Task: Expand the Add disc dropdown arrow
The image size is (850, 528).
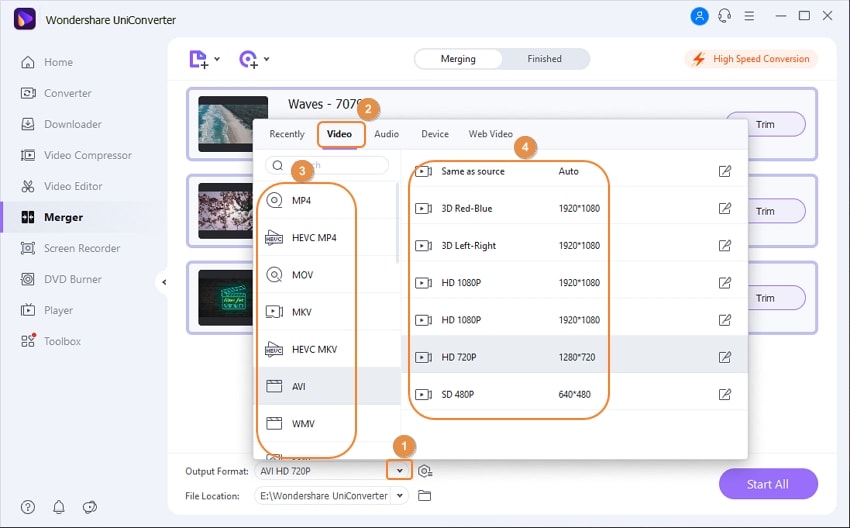Action: tap(267, 59)
